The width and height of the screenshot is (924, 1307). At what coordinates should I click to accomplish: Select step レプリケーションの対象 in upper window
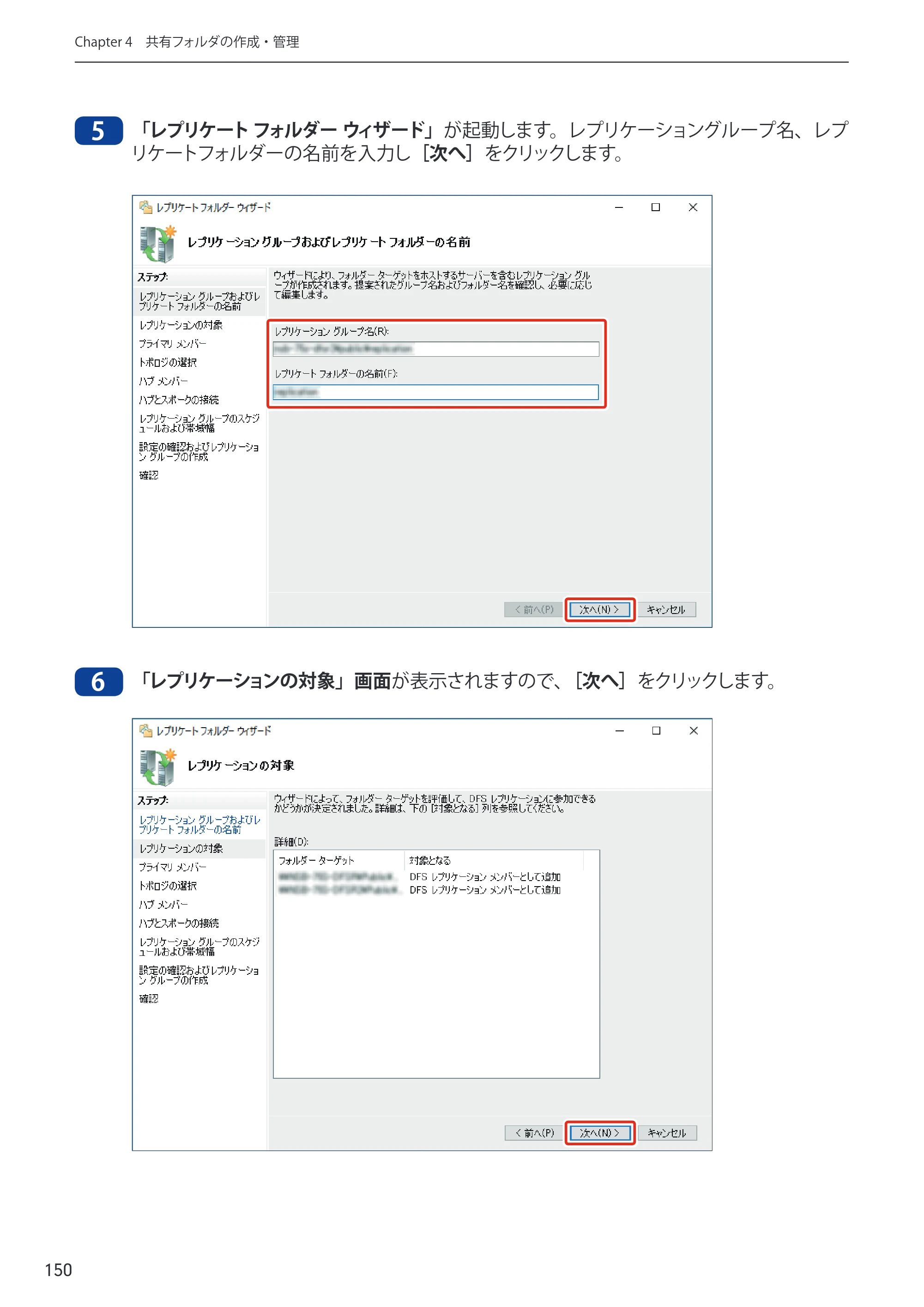click(181, 325)
